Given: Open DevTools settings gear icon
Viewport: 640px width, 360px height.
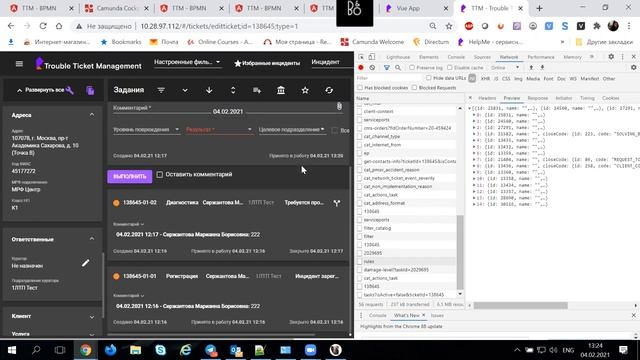Looking at the screenshot, I should pyautogui.click(x=611, y=57).
